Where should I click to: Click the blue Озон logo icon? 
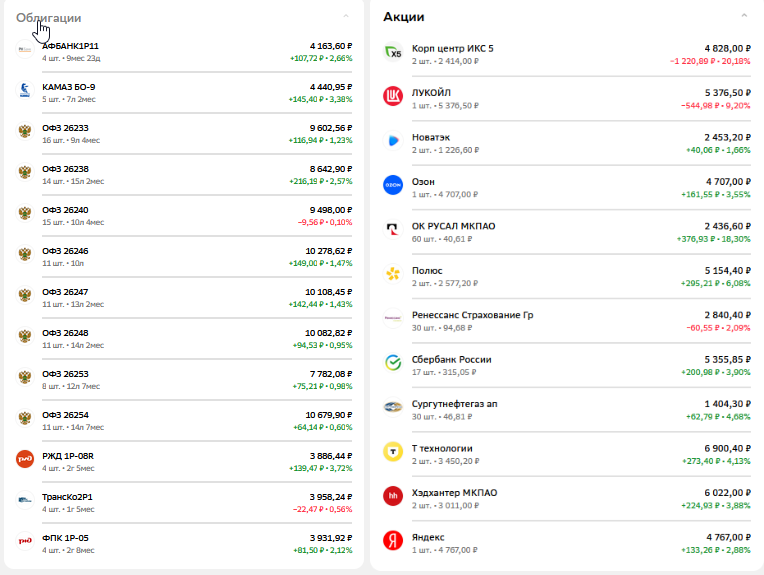point(393,185)
